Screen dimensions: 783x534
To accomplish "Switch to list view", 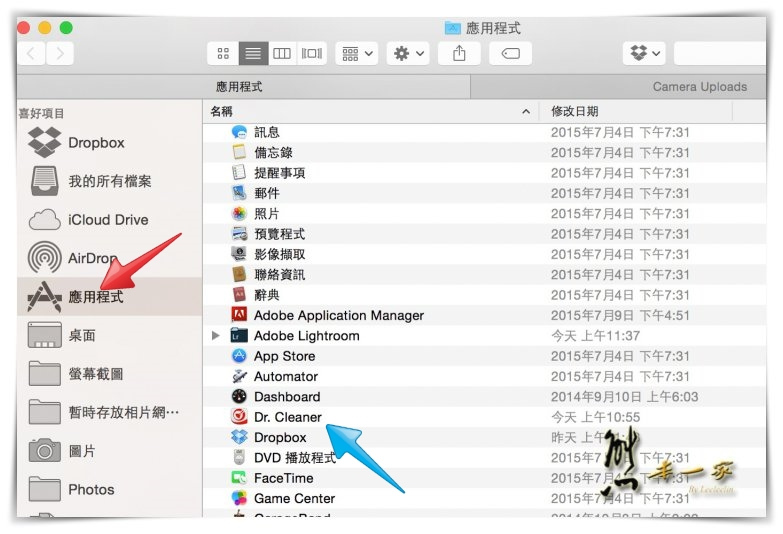I will pos(253,53).
